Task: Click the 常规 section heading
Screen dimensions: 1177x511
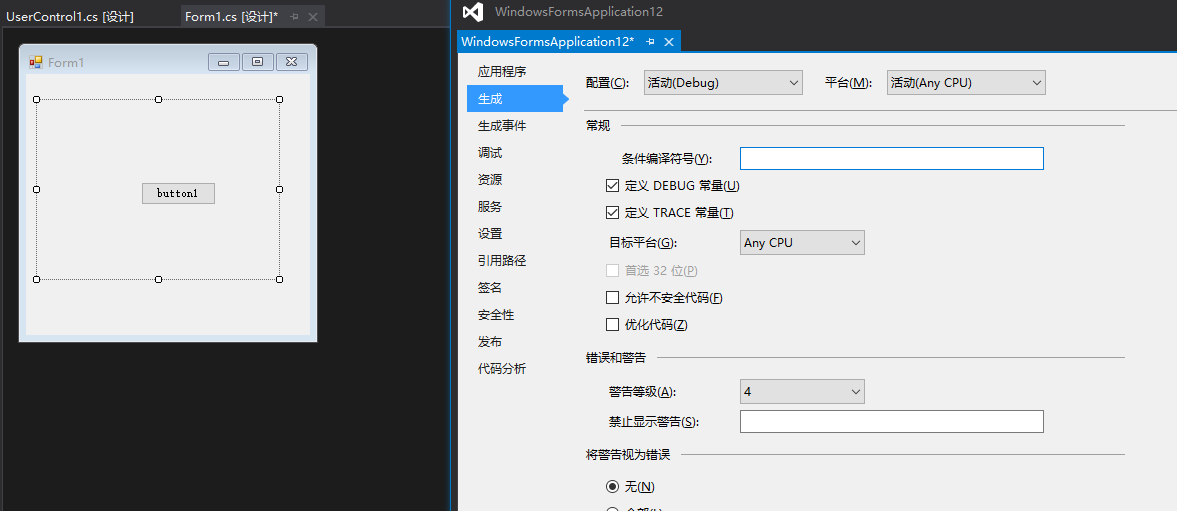Action: coord(598,125)
